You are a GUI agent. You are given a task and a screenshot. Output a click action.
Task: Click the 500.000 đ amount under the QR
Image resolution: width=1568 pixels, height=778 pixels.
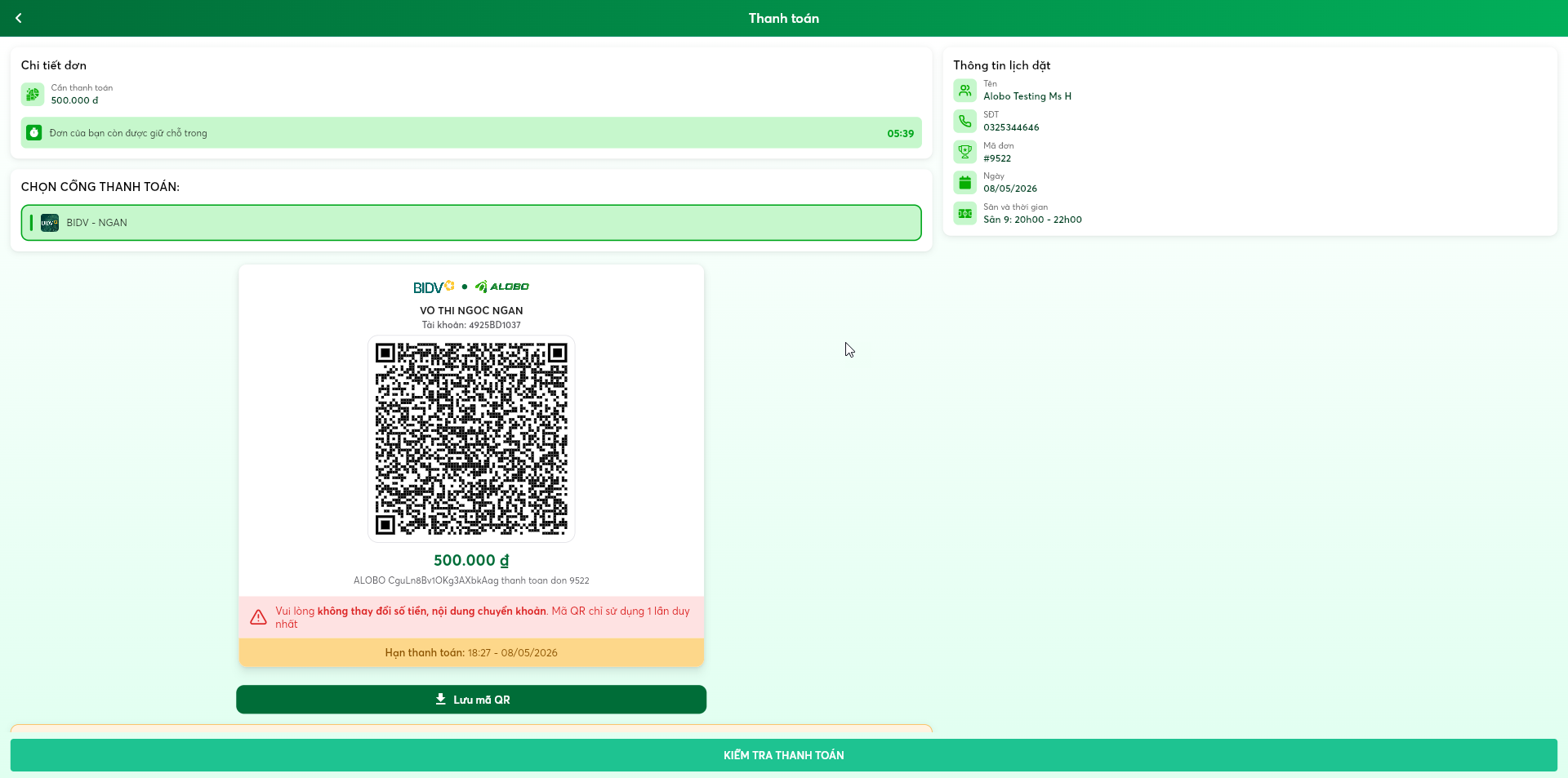(471, 560)
